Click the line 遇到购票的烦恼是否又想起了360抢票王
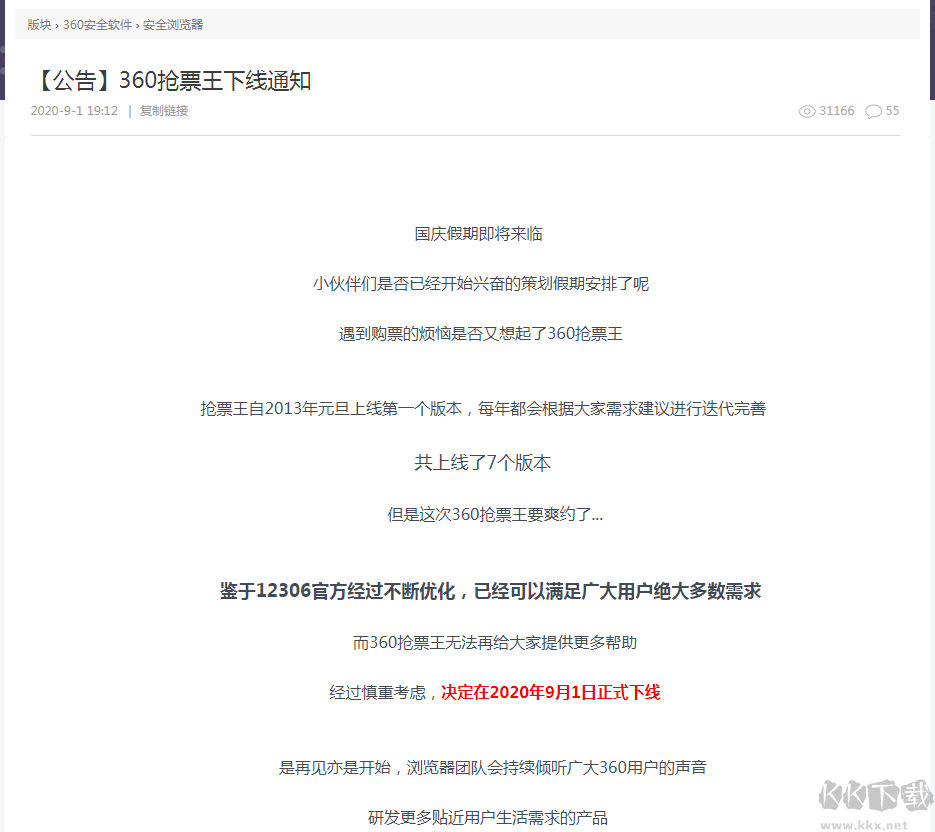935x832 pixels. (x=481, y=333)
